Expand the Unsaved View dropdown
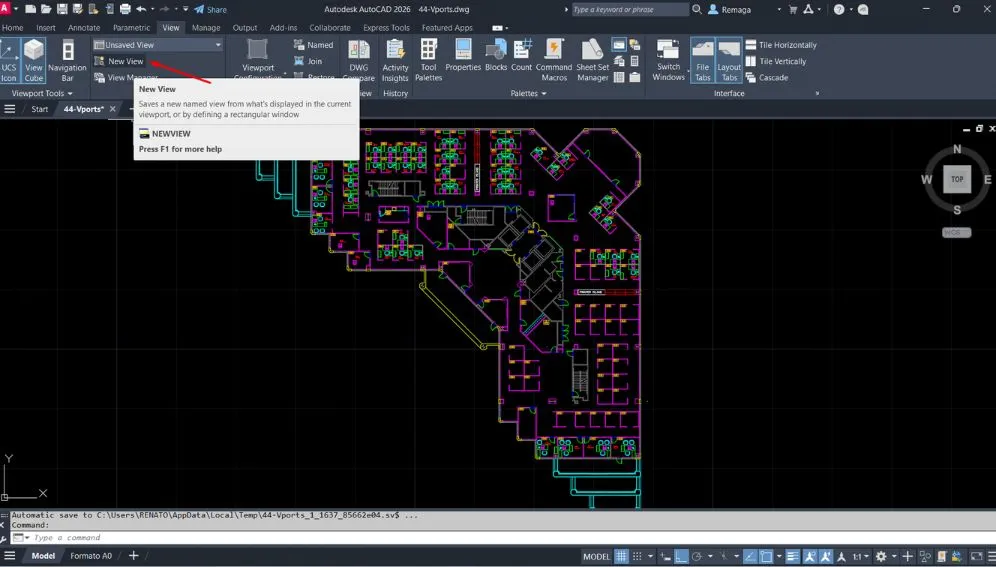This screenshot has height=567, width=996. pos(218,45)
